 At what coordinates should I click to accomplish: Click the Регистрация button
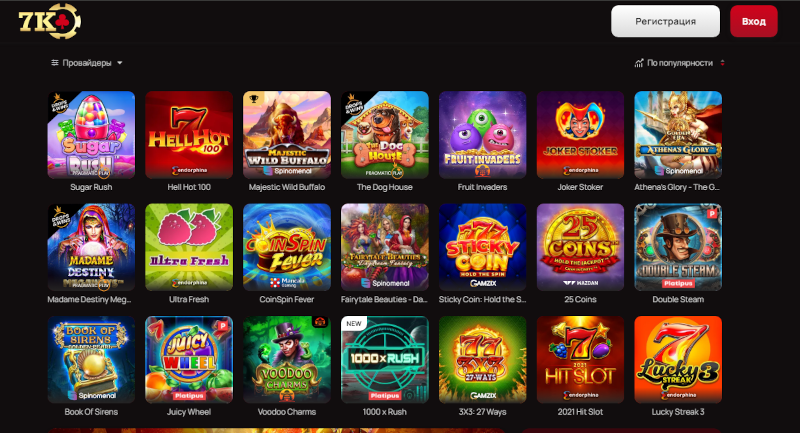point(665,21)
